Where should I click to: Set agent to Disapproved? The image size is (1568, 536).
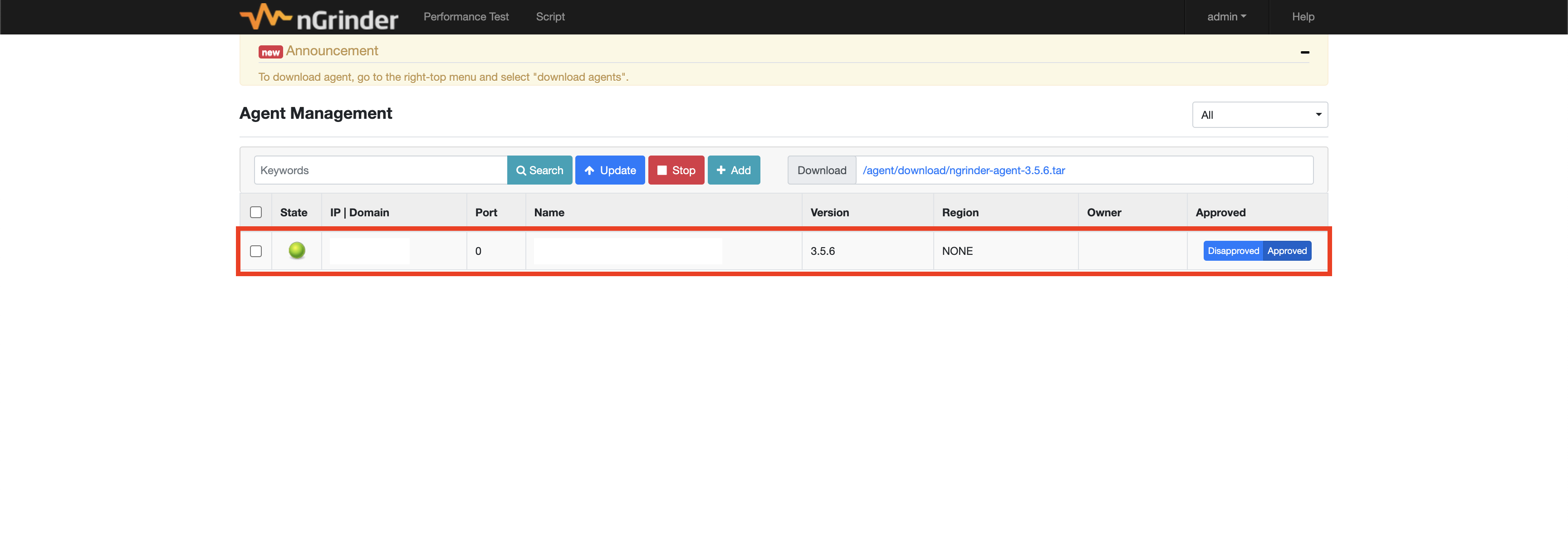[x=1233, y=251]
